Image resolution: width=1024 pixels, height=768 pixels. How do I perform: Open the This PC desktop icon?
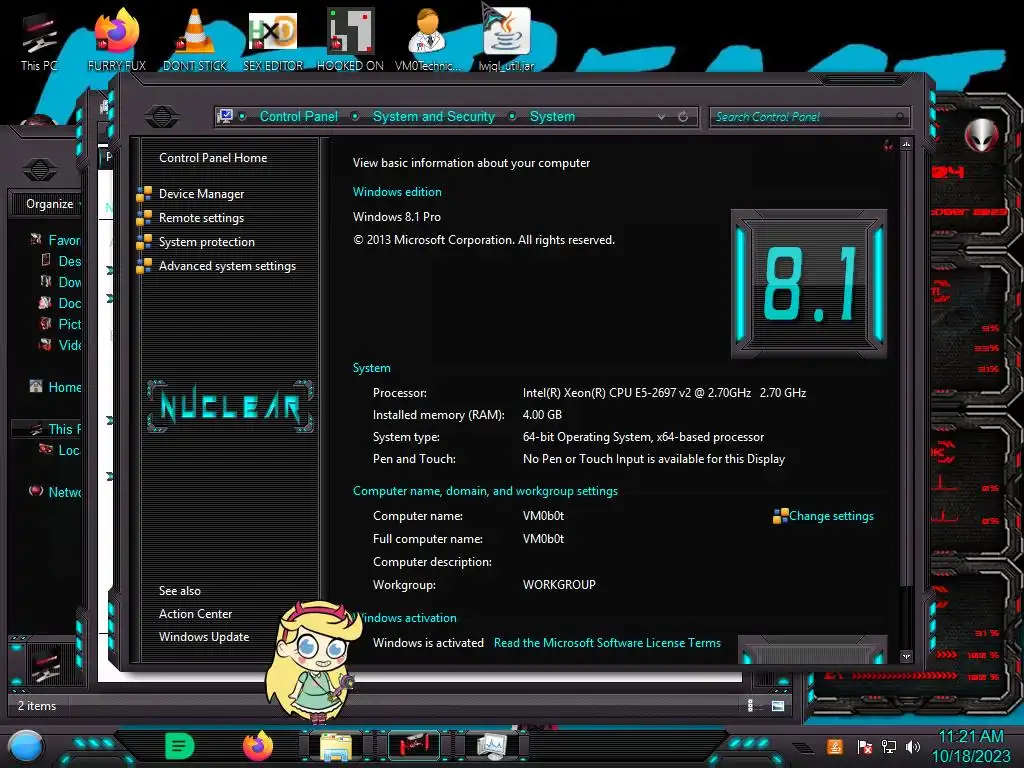(39, 42)
